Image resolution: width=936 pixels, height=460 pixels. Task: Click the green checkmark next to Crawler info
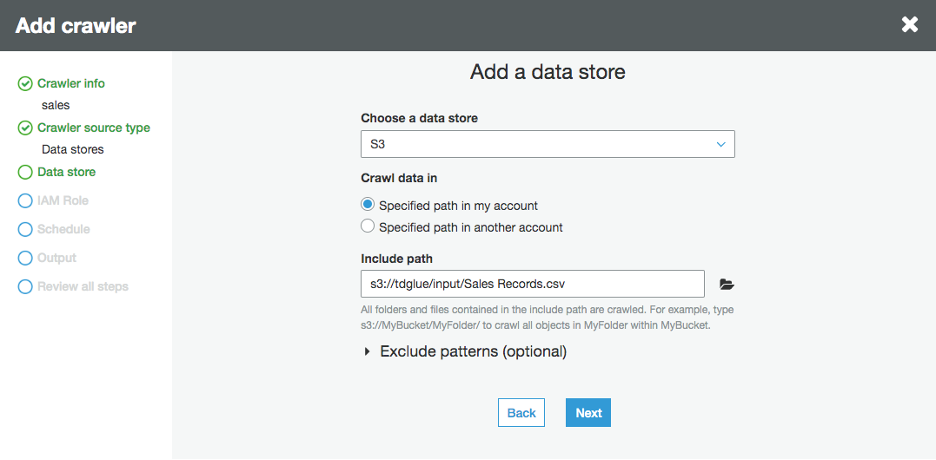pyautogui.click(x=25, y=84)
